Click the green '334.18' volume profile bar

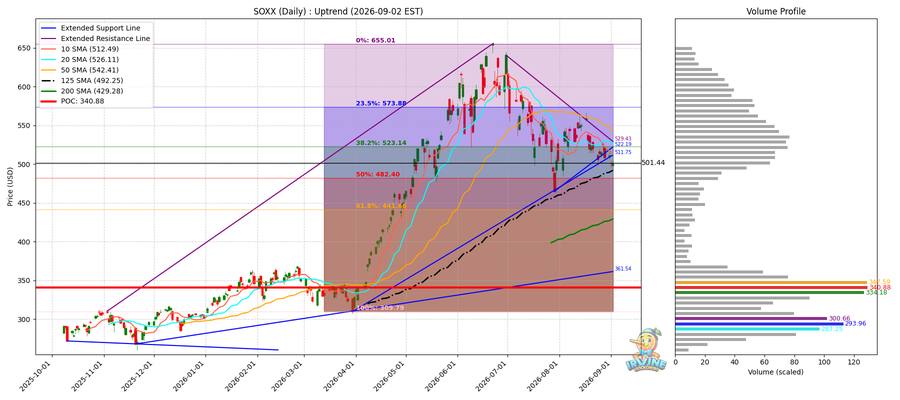pyautogui.click(x=770, y=292)
